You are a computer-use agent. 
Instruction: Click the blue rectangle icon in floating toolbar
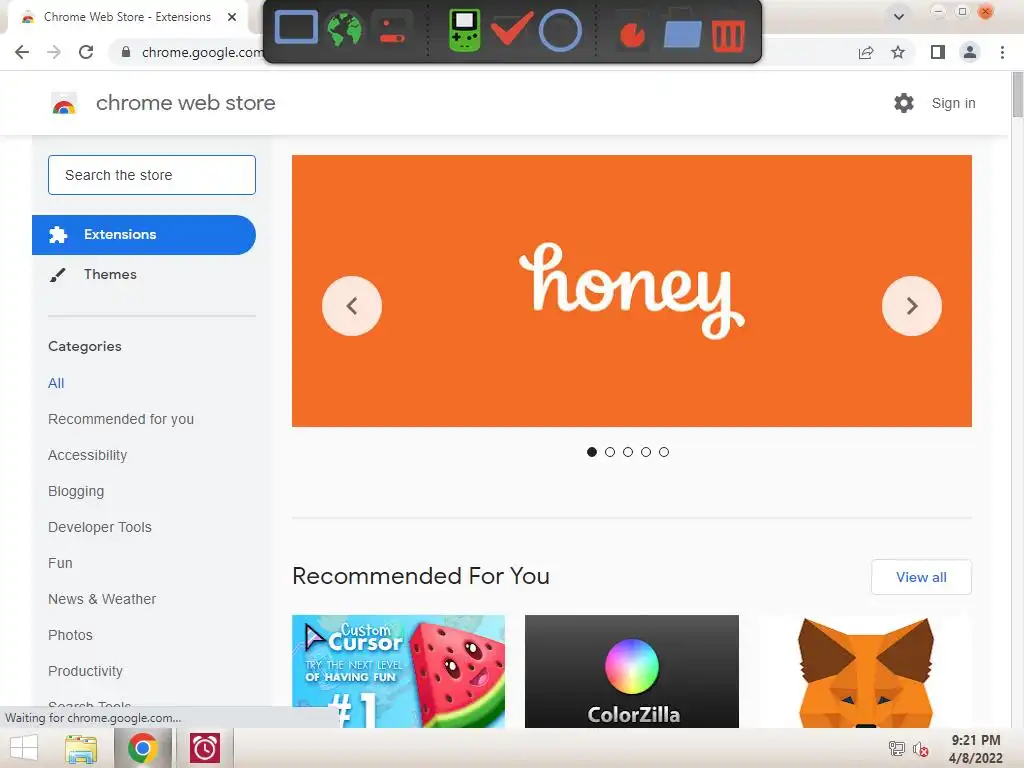[x=296, y=29]
